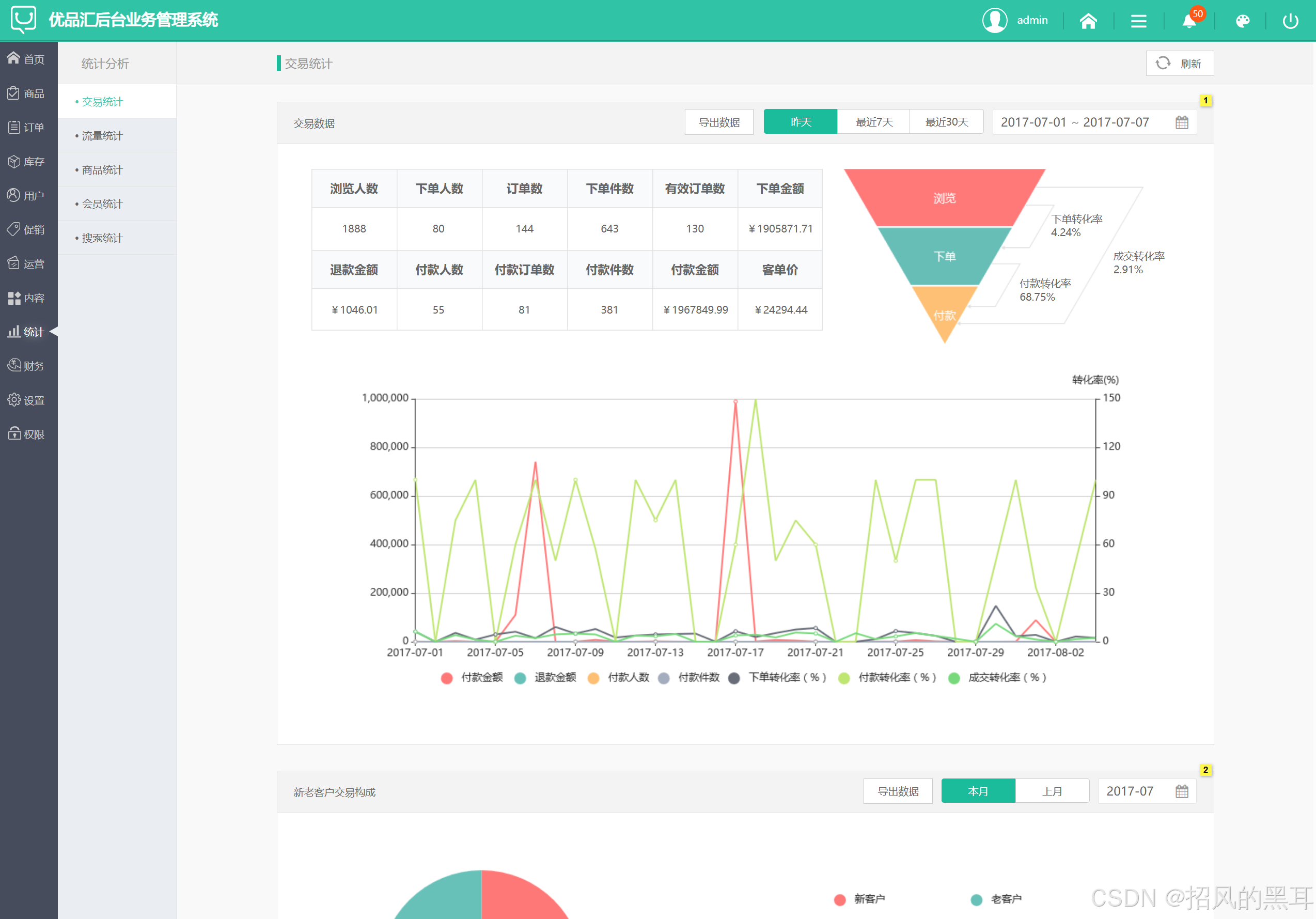Open calendar for 交易数据 date range
This screenshot has width=1316, height=919.
pos(1182,122)
